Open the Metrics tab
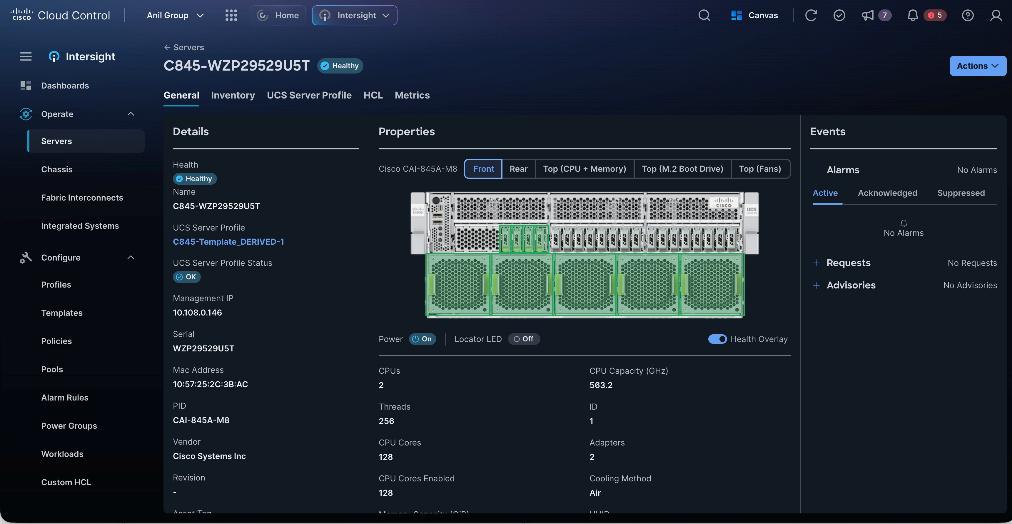 click(412, 95)
